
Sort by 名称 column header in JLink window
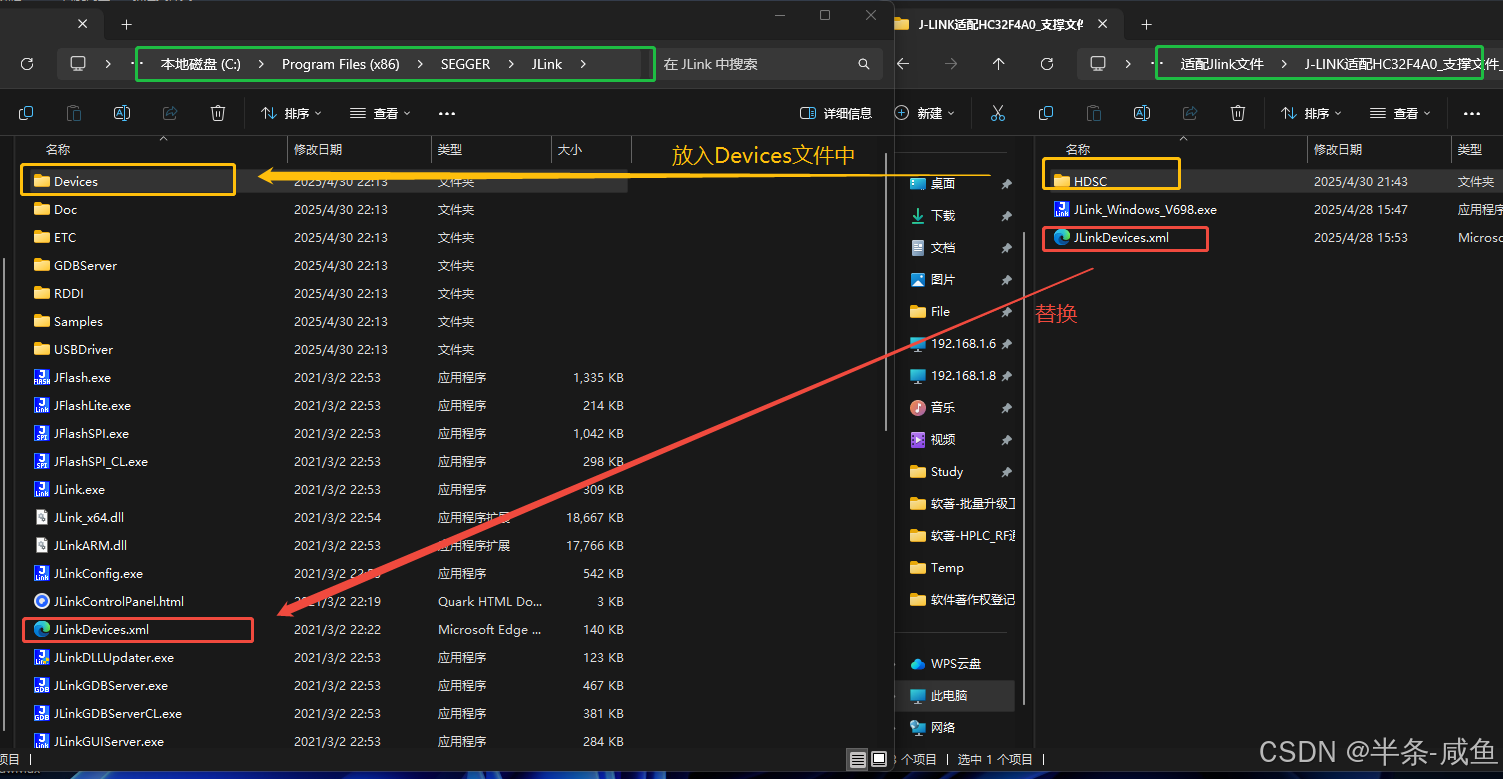coord(58,149)
